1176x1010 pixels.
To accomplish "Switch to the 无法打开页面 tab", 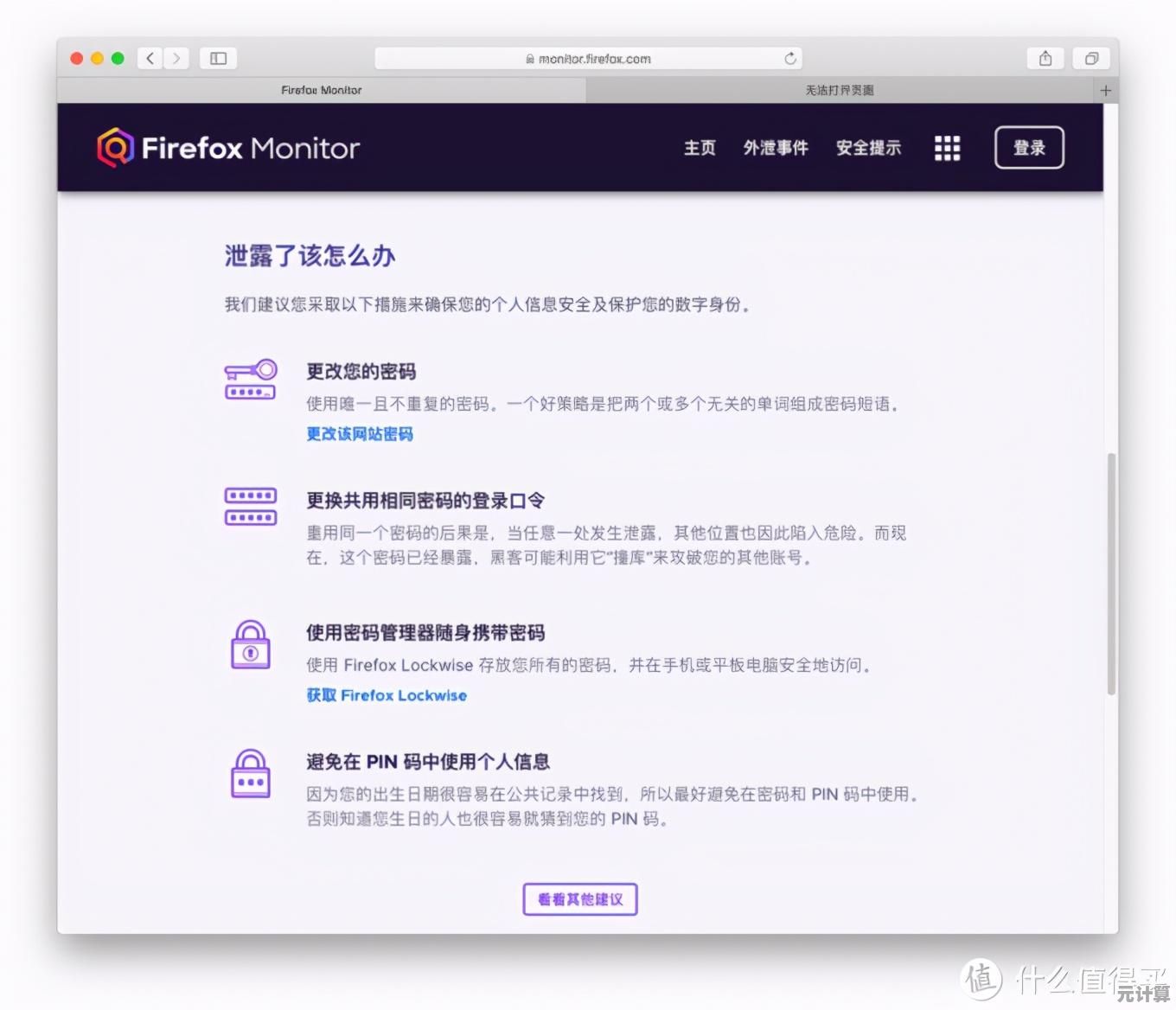I will point(840,90).
